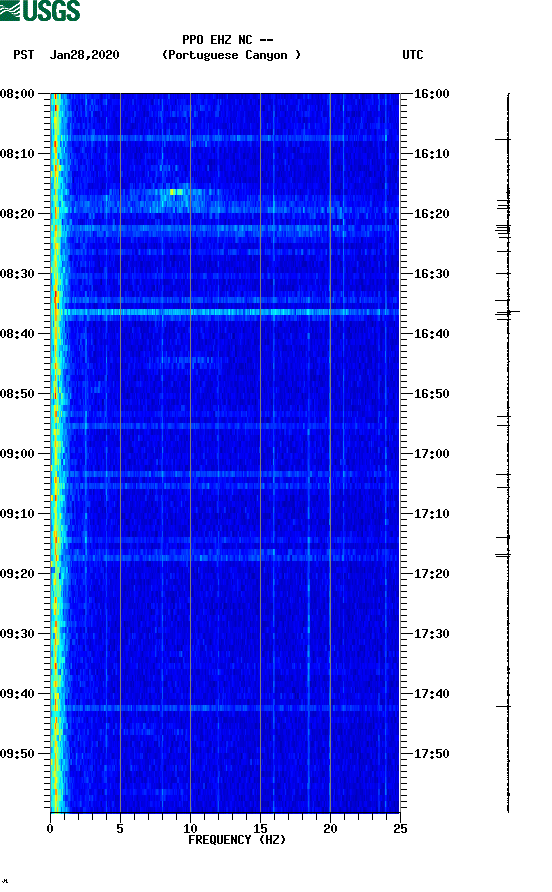Image resolution: width=552 pixels, height=892 pixels.
Task: Click the 16:40 UTC time label
Action: pyautogui.click(x=431, y=334)
